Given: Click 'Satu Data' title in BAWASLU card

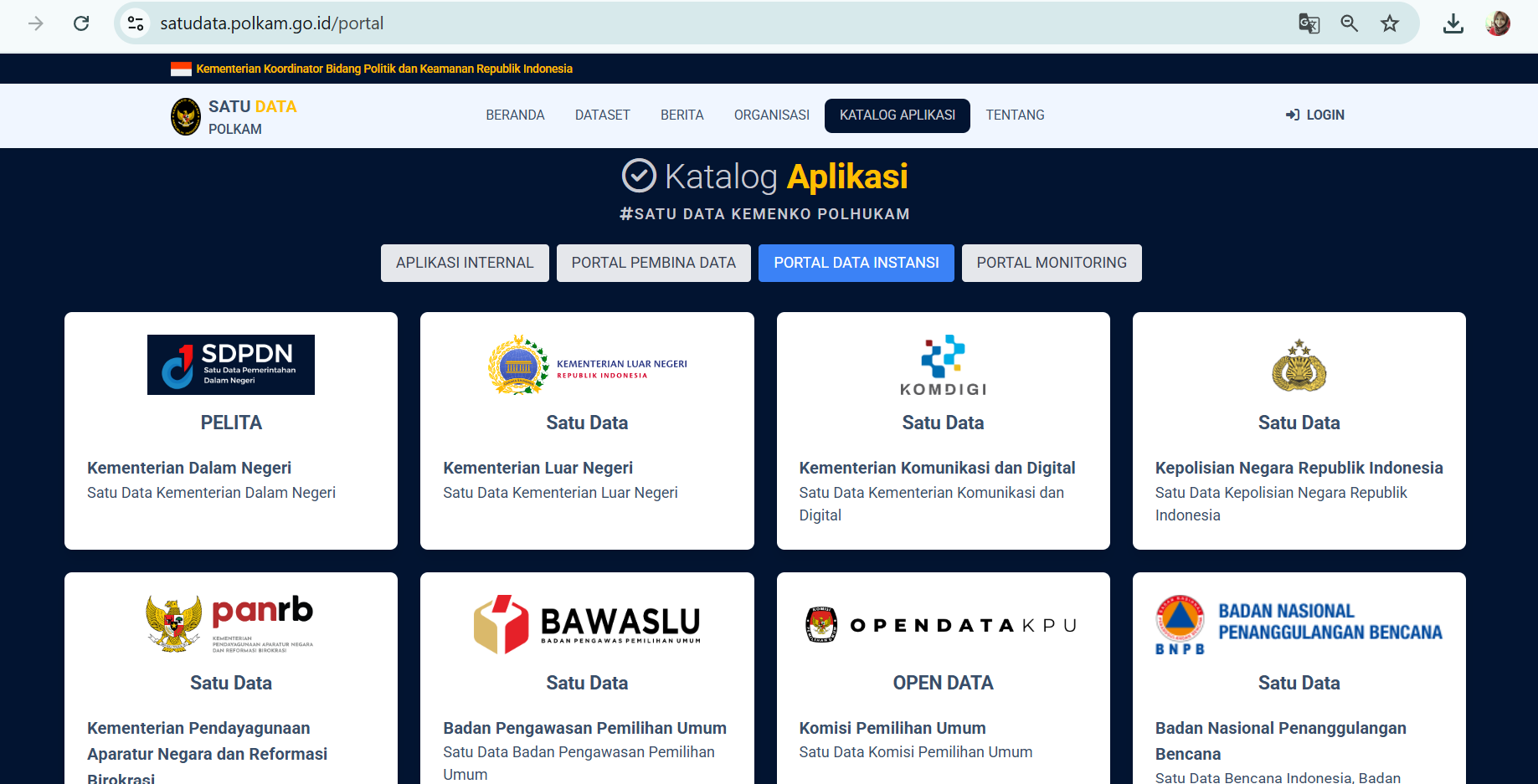Looking at the screenshot, I should (x=587, y=683).
